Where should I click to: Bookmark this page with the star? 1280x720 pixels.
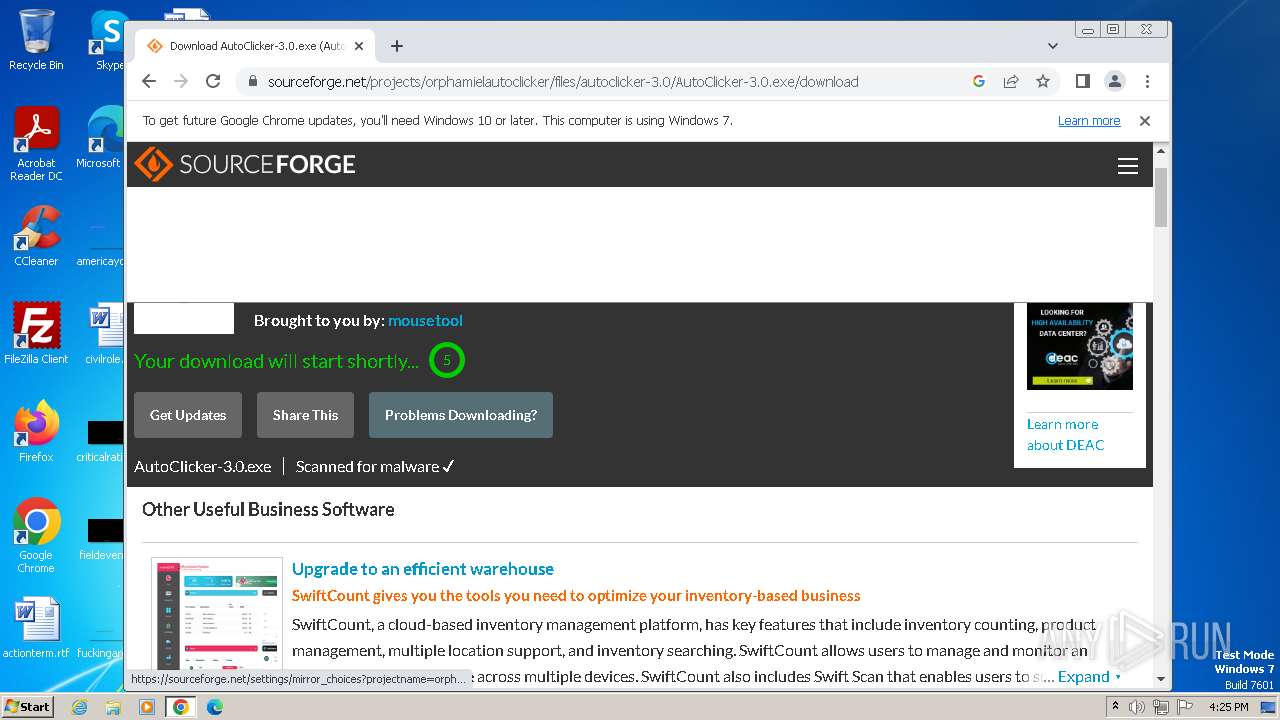1043,81
